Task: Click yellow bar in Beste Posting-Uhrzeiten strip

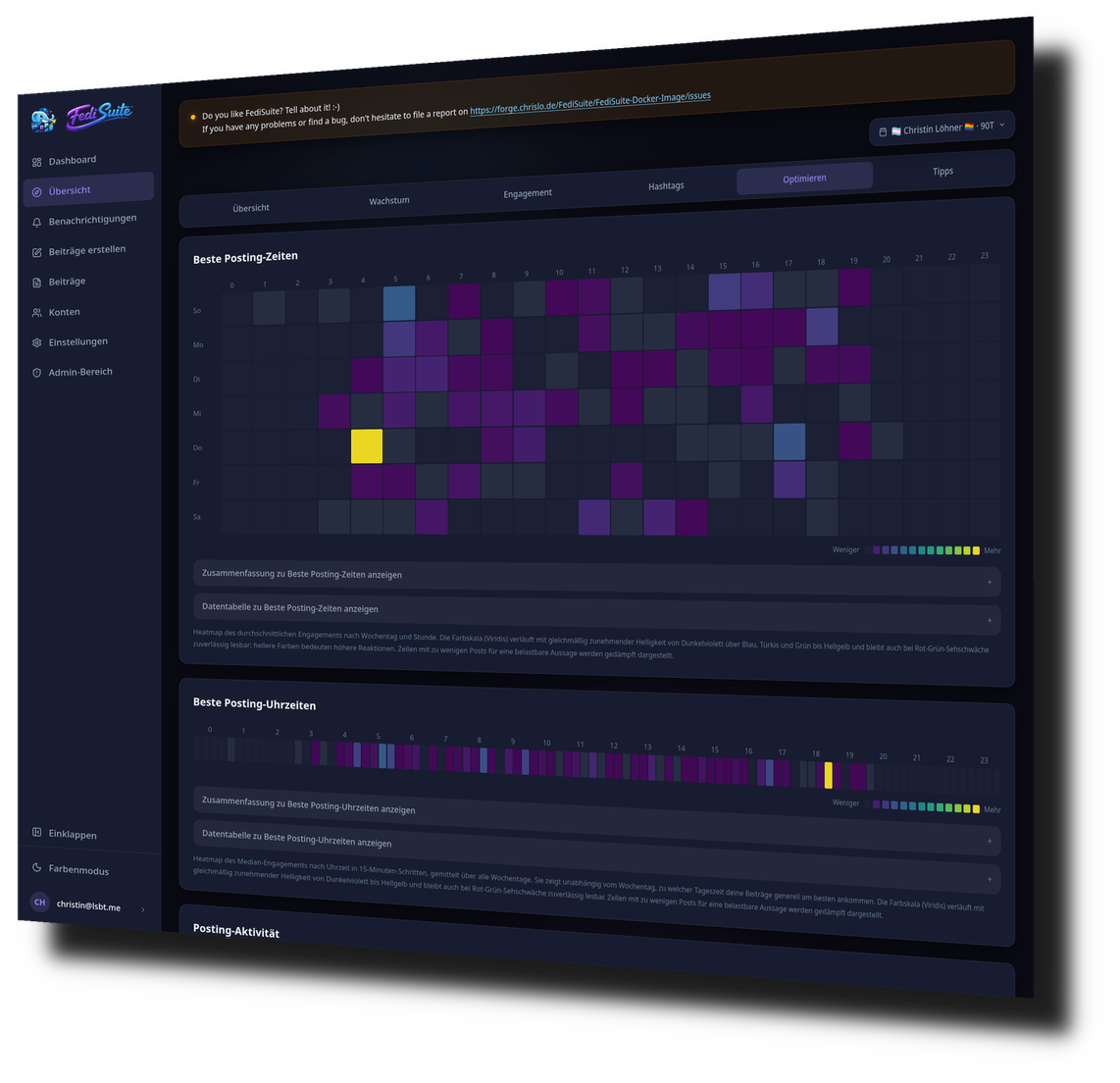Action: 829,776
